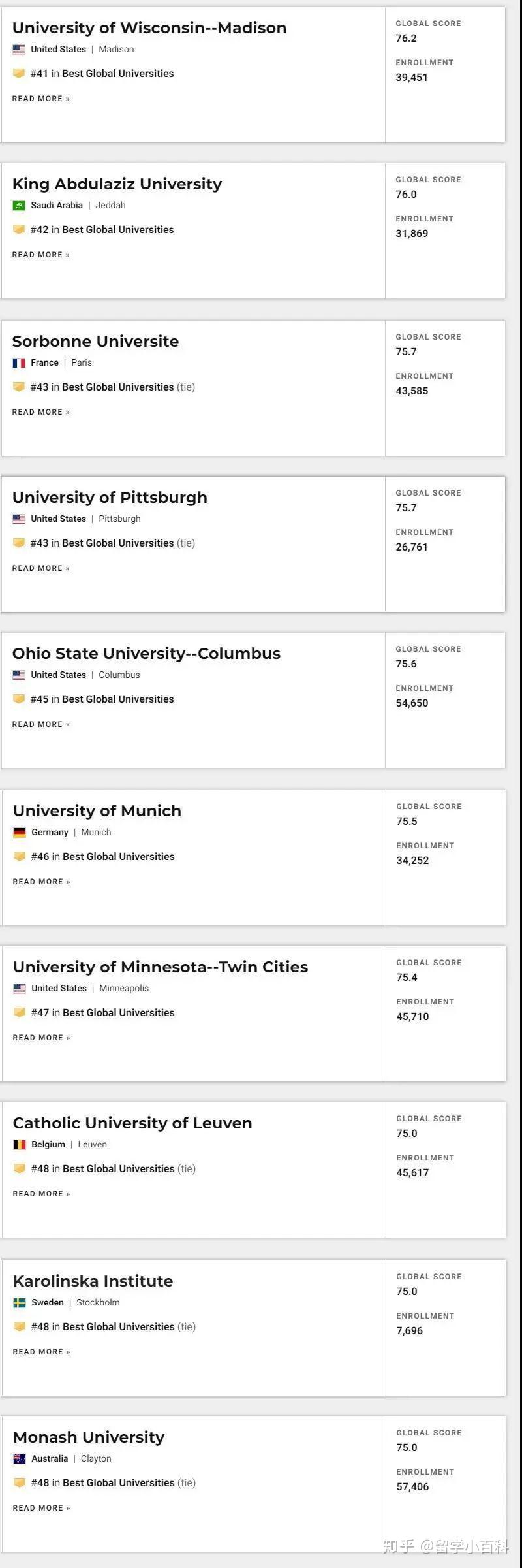Open Read More for University of Wisconsin--Madison
522x1568 pixels.
point(41,99)
